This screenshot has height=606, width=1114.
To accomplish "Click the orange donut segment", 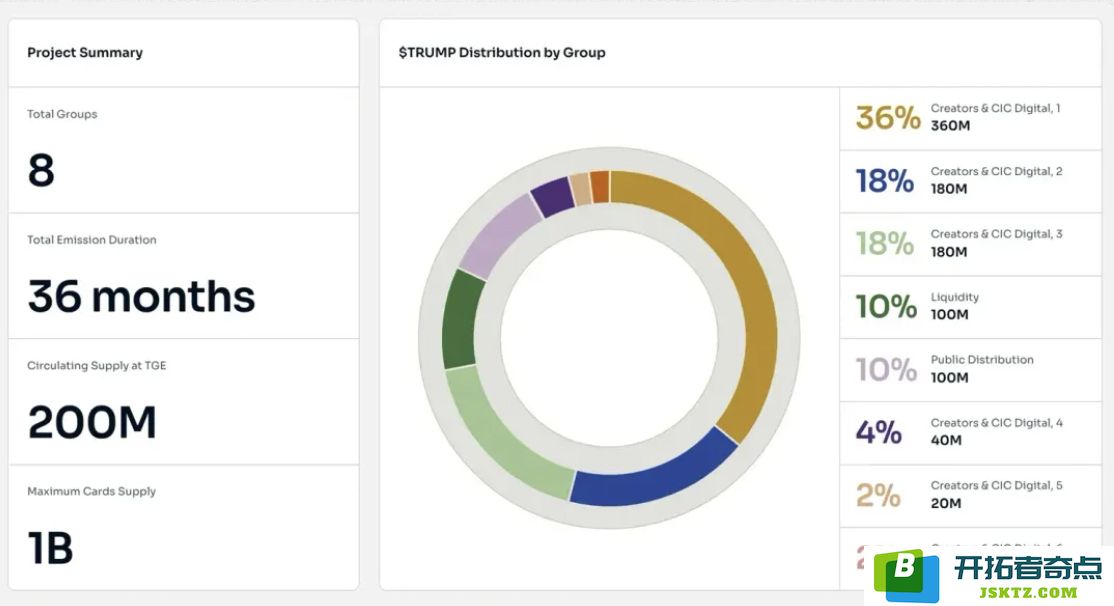I will click(x=600, y=187).
